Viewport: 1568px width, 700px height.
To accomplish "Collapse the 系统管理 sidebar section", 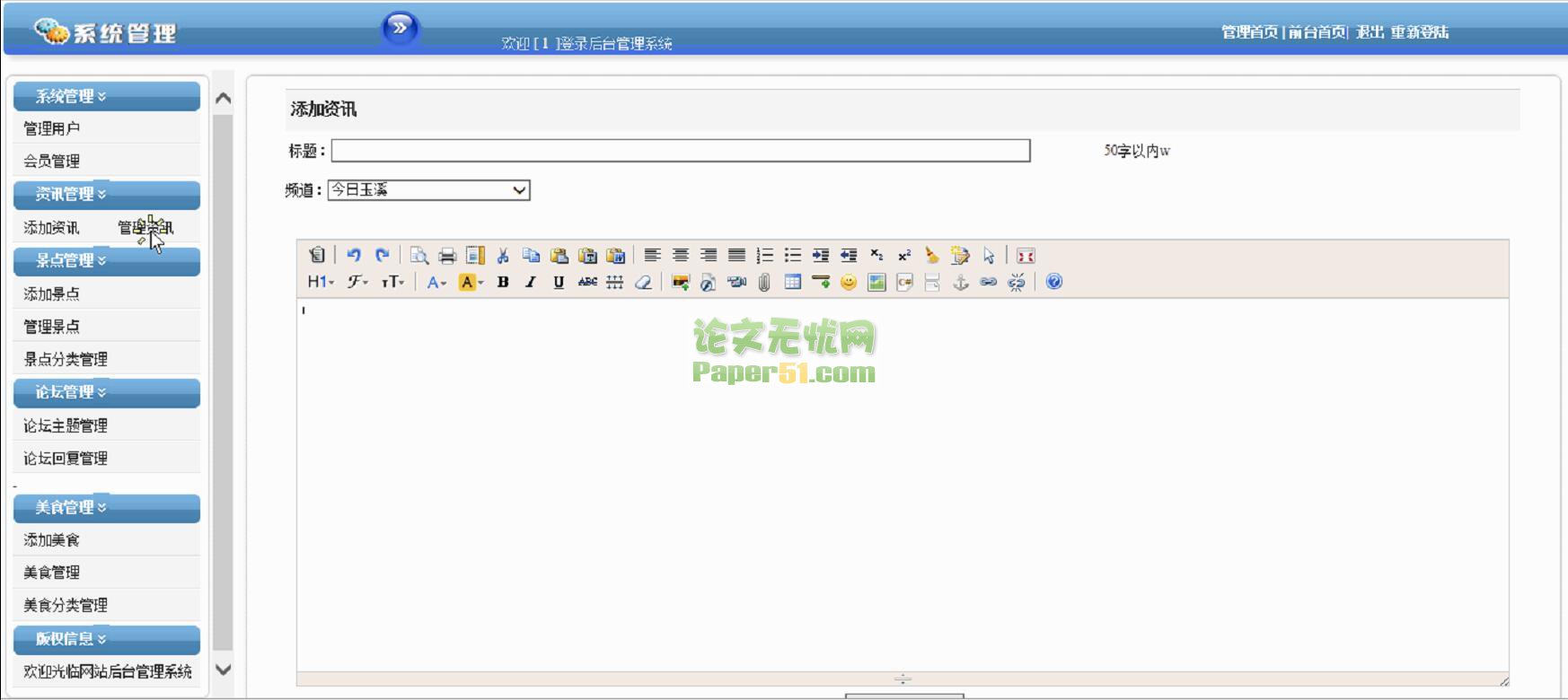I will (107, 96).
